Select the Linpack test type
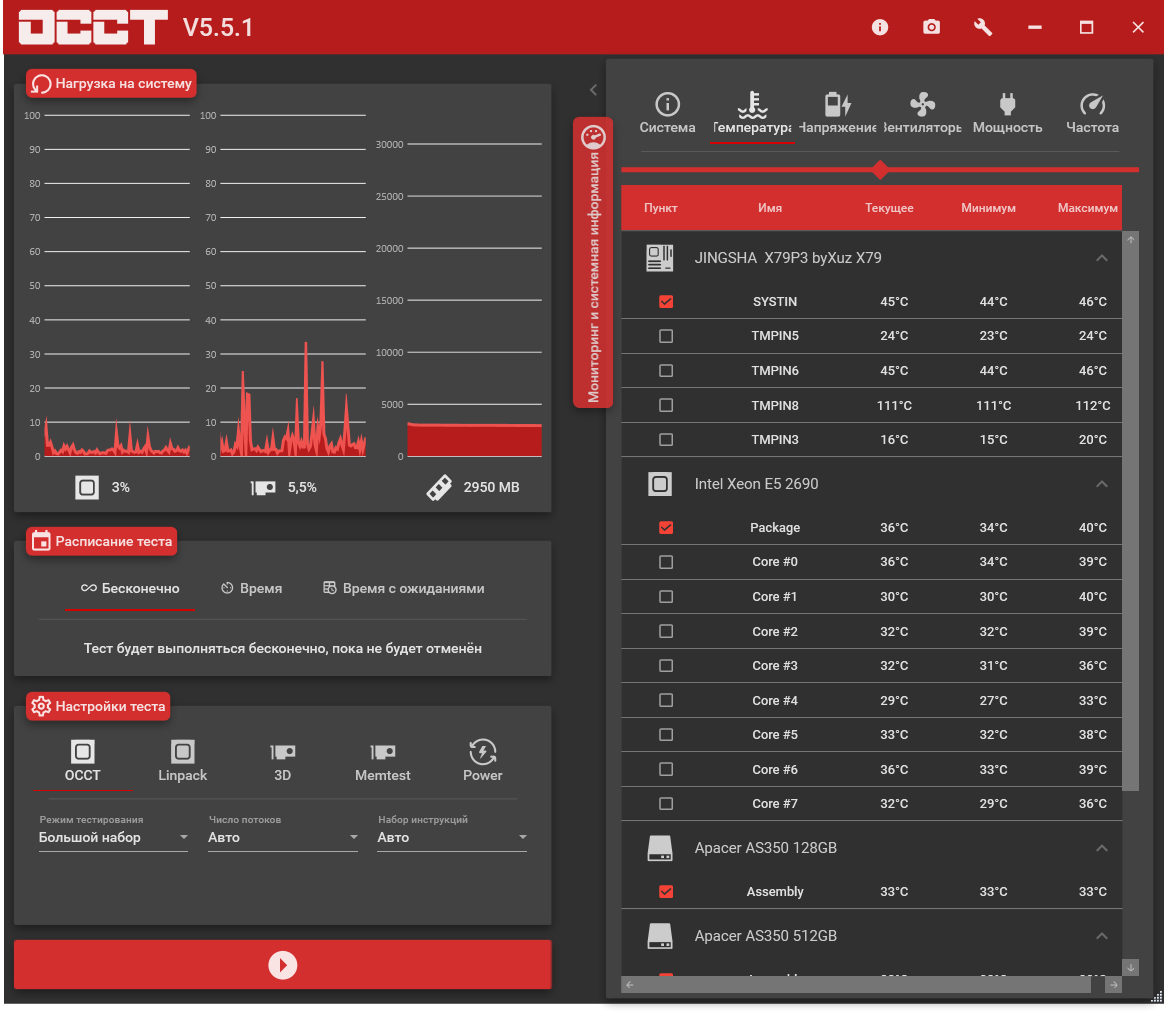This screenshot has width=1168, height=1017. pos(182,761)
